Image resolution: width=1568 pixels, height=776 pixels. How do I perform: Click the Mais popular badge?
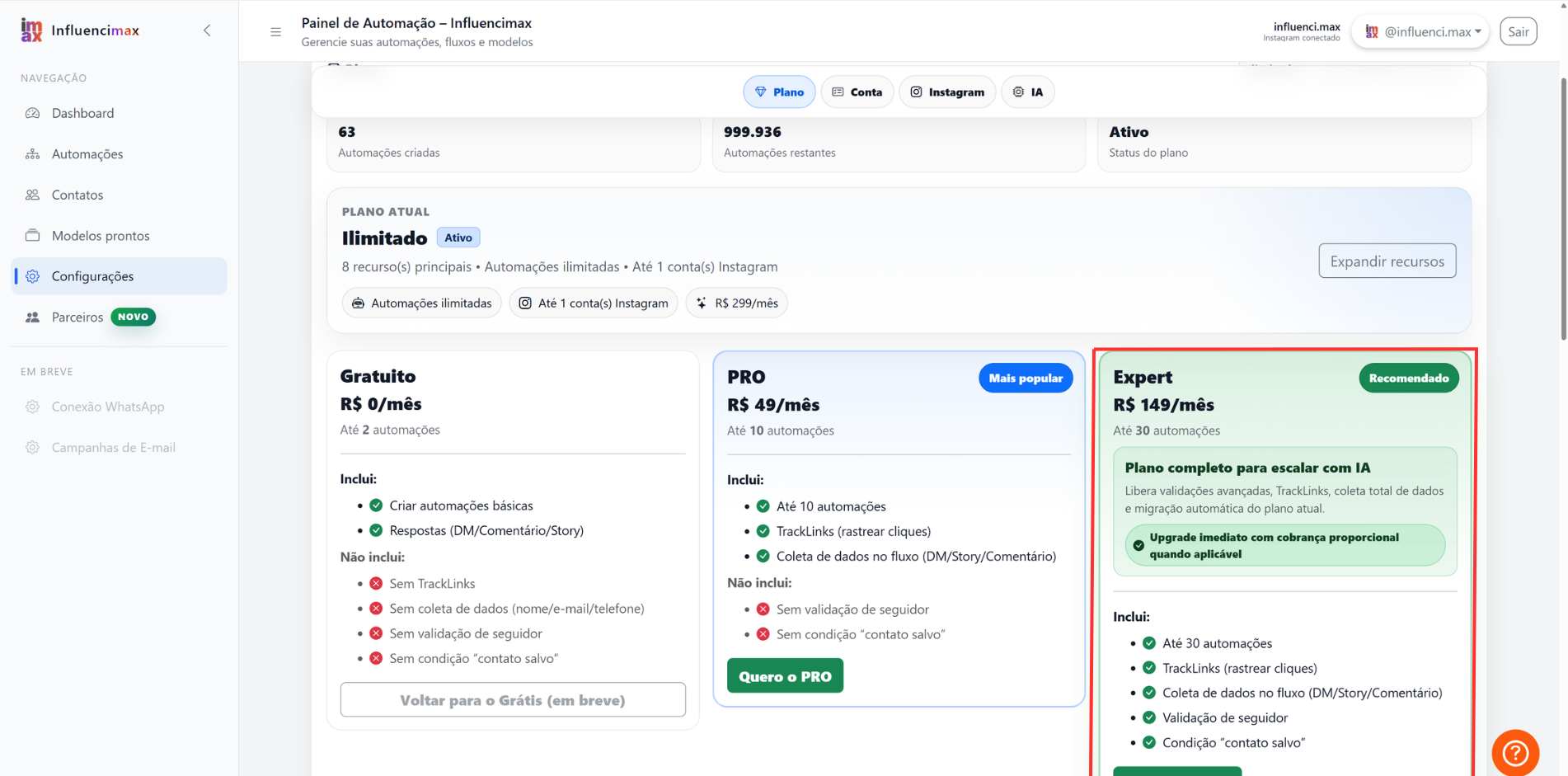pos(1026,378)
